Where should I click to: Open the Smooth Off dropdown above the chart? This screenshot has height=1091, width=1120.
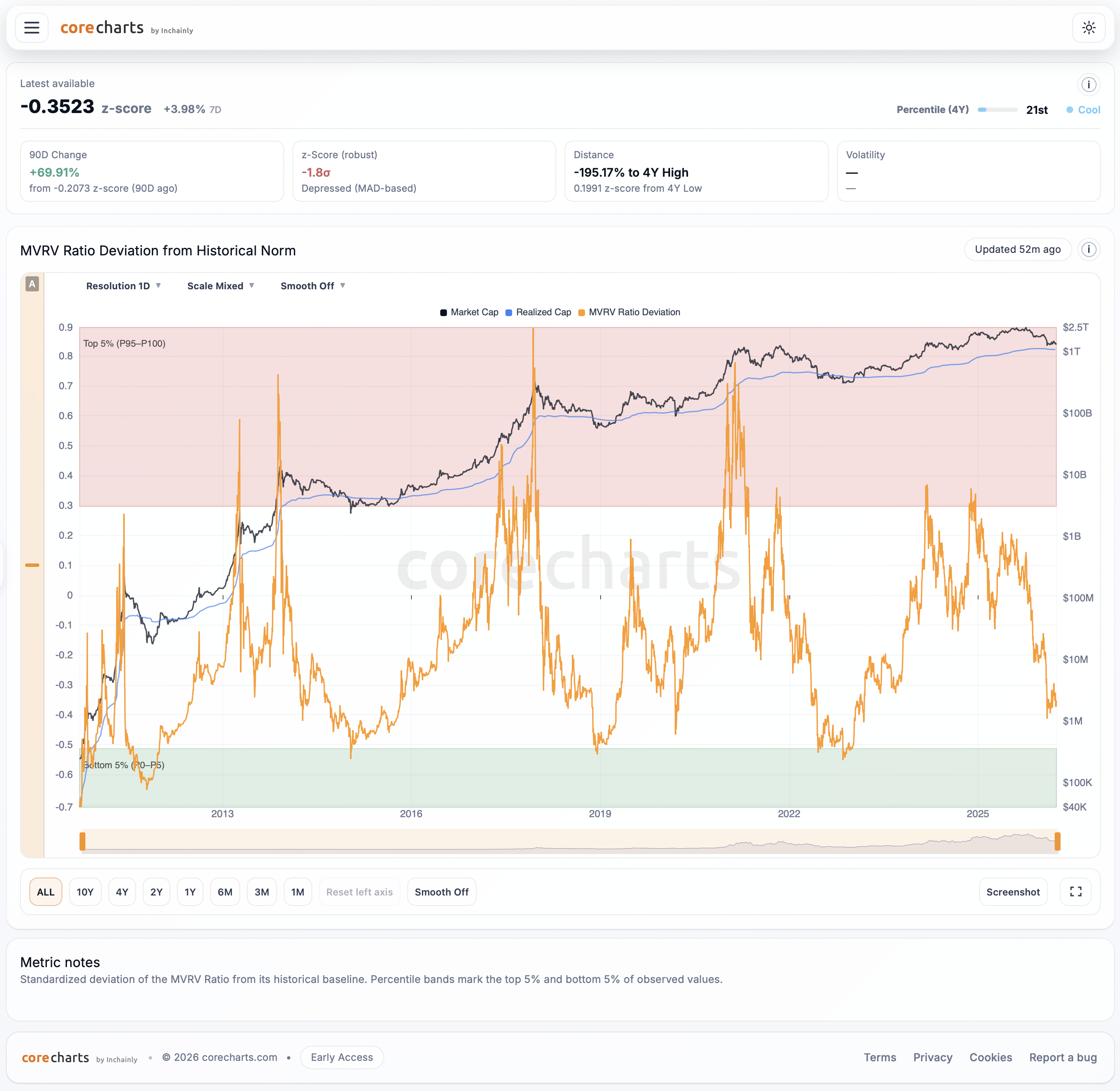click(x=312, y=286)
